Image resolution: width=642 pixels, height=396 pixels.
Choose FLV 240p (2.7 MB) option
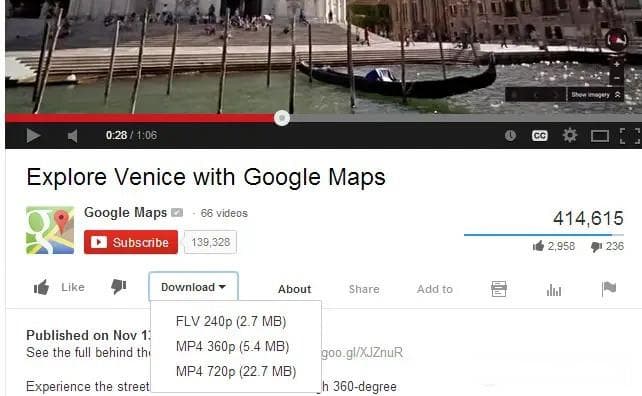pos(231,321)
